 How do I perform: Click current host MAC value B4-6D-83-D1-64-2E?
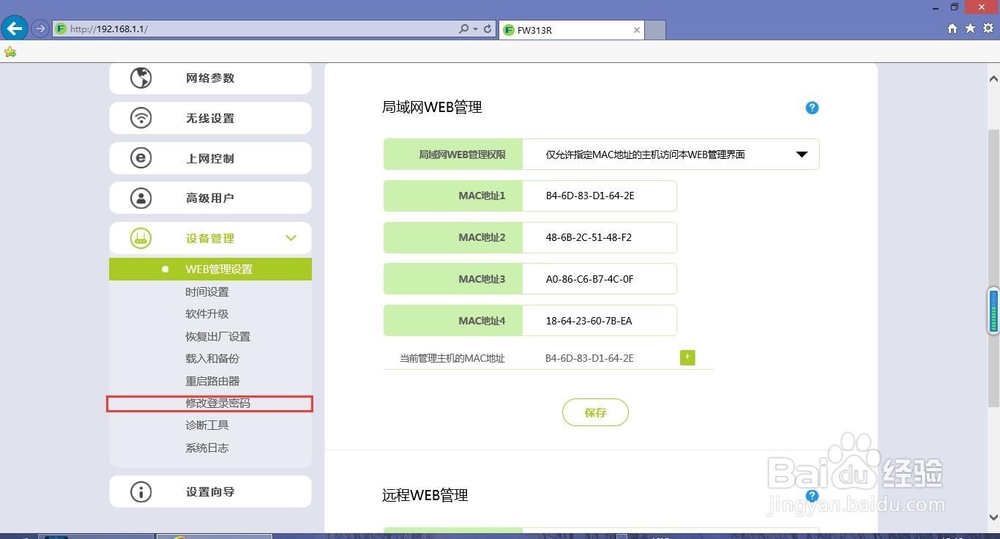click(x=589, y=358)
